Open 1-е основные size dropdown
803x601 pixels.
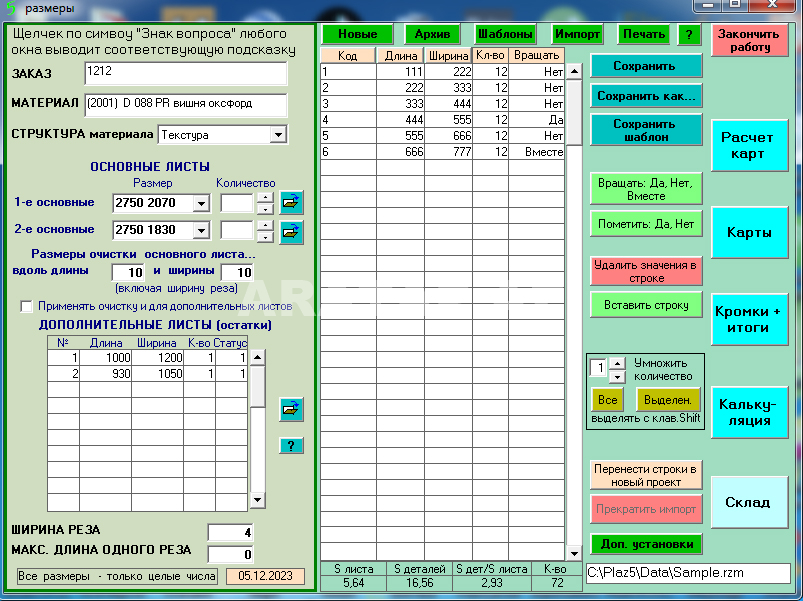tap(200, 203)
